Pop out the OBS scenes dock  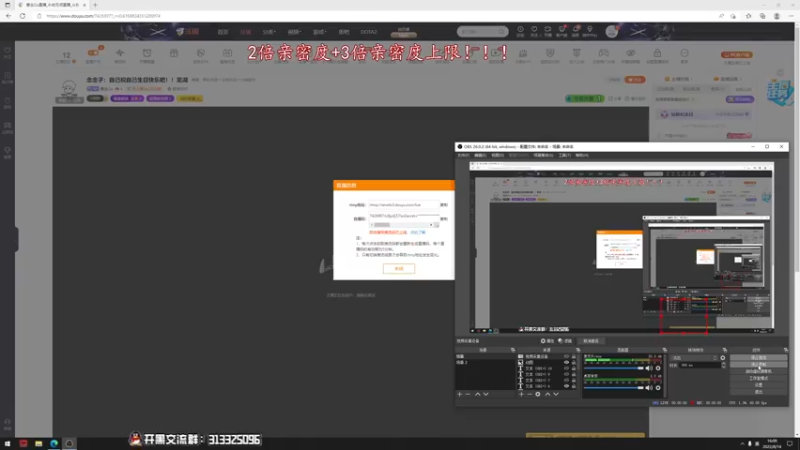[513, 350]
